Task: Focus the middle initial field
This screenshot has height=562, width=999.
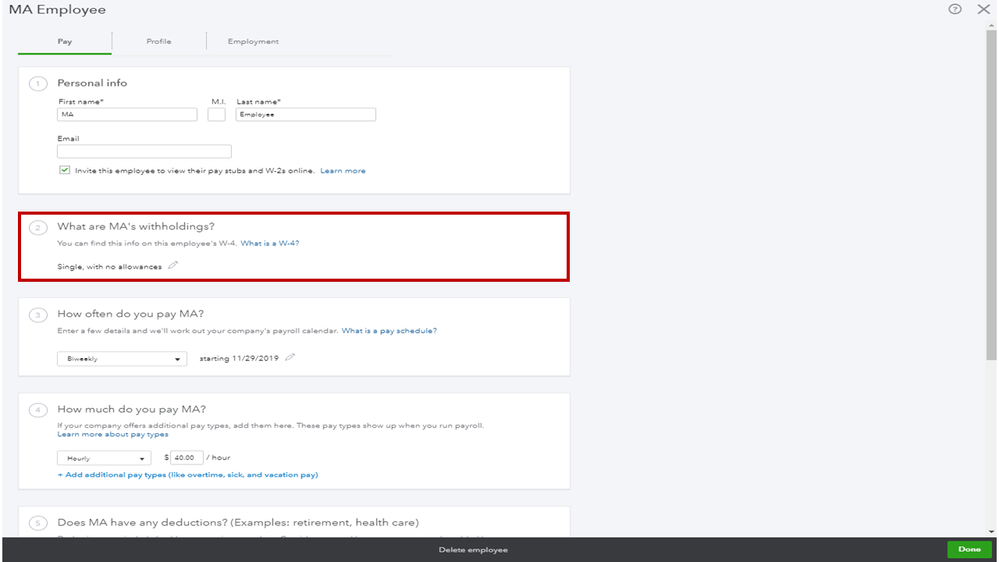Action: pyautogui.click(x=217, y=115)
